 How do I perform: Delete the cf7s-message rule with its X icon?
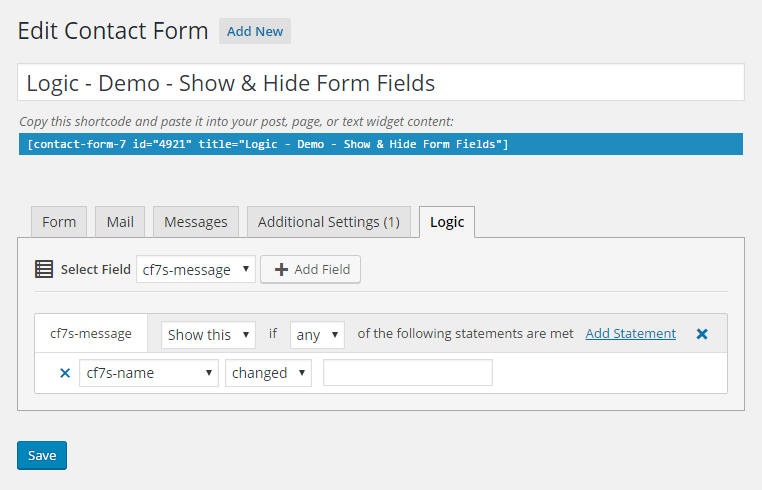[702, 334]
